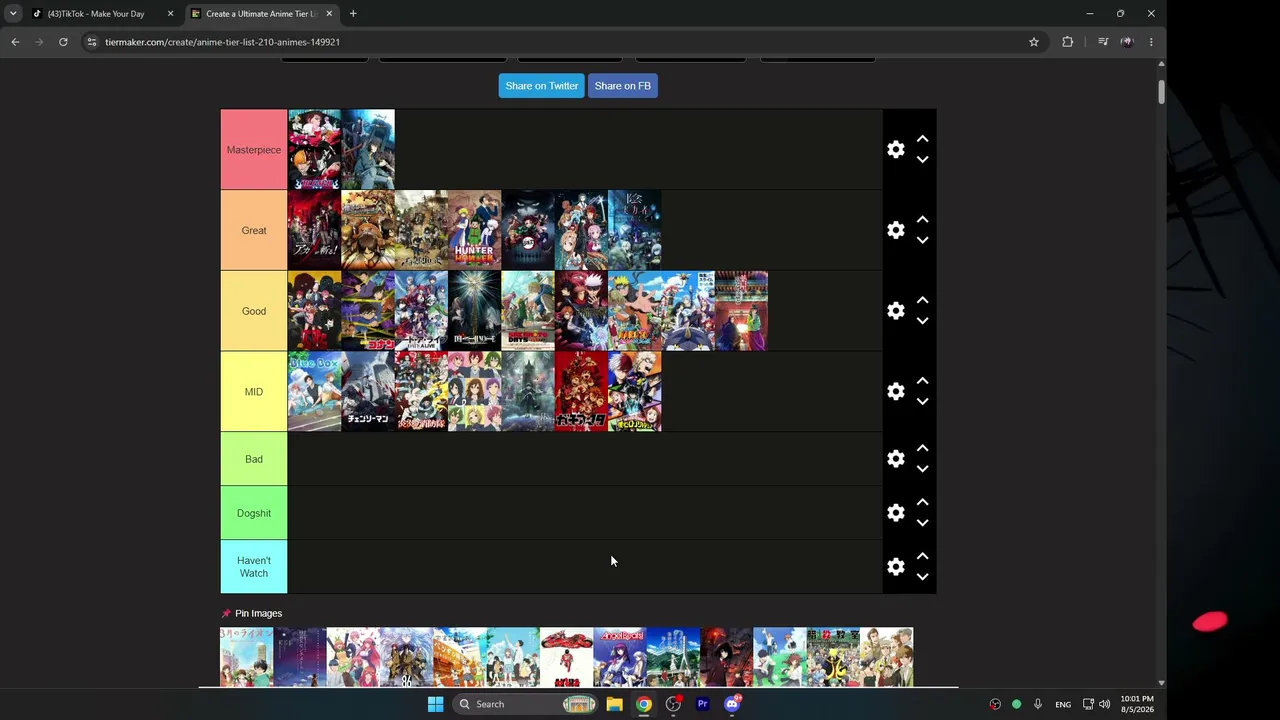Bookmark this page with the star icon

[x=1034, y=42]
